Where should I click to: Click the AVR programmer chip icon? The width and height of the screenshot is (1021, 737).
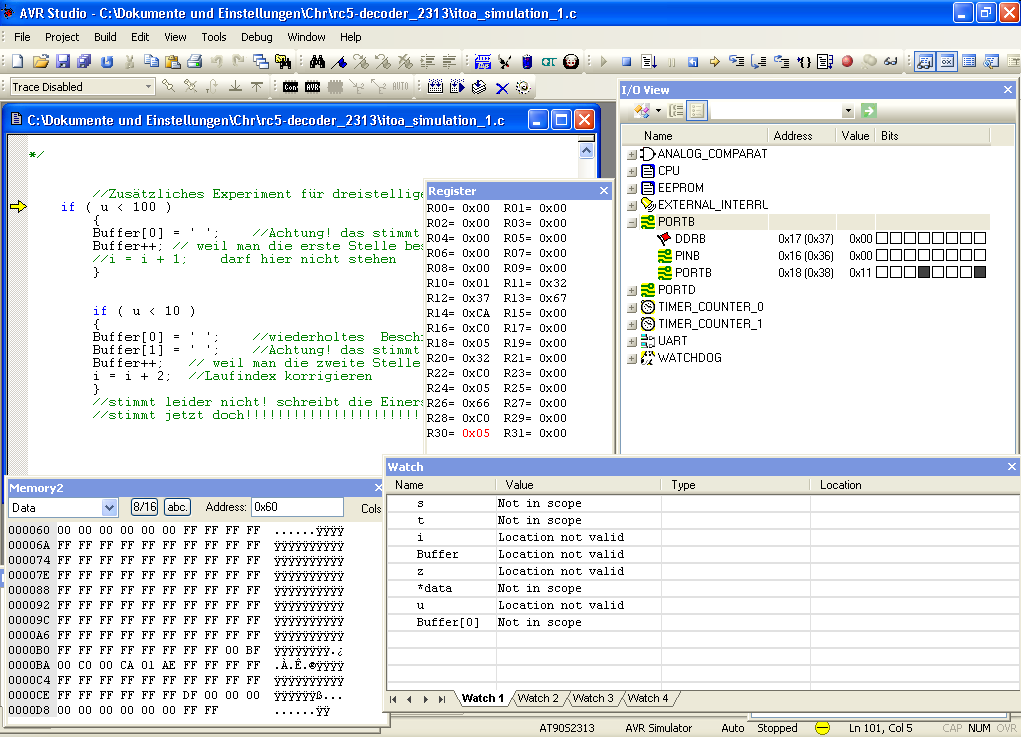(313, 87)
